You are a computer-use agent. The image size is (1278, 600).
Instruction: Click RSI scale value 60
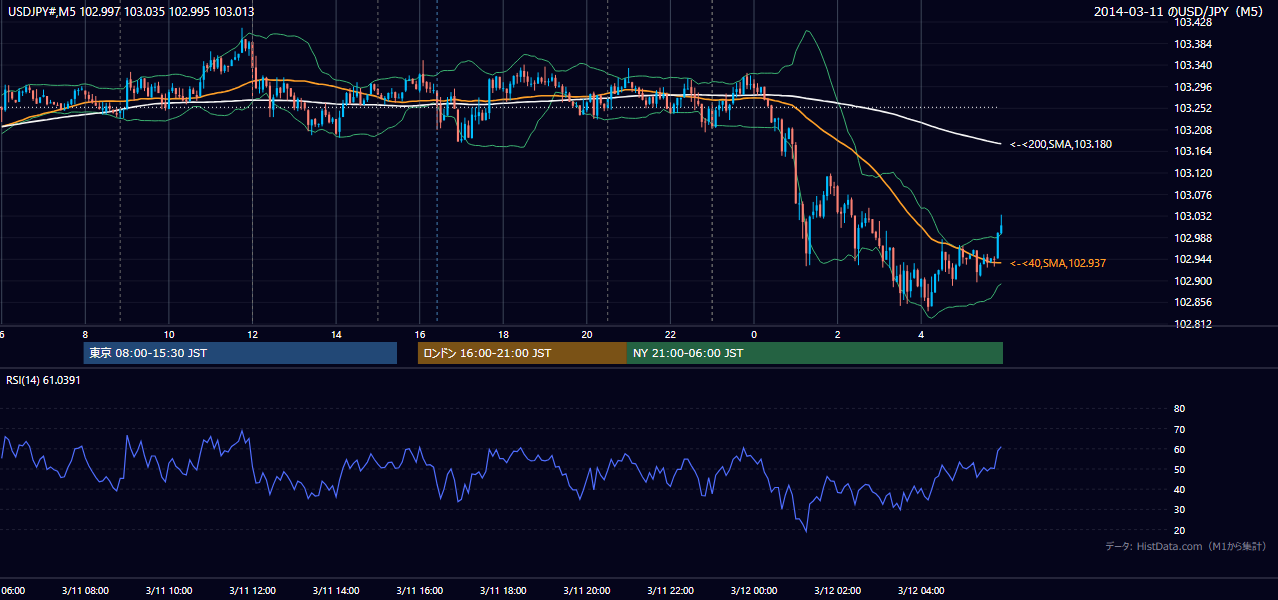pos(1179,449)
